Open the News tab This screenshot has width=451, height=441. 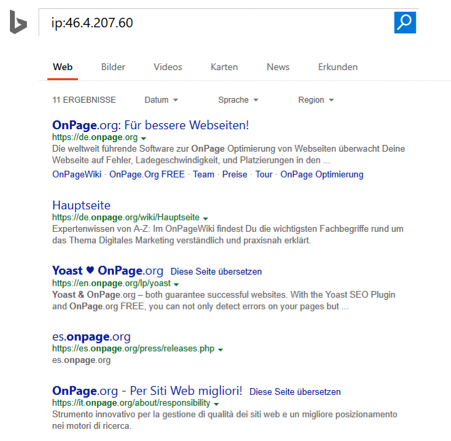point(278,67)
